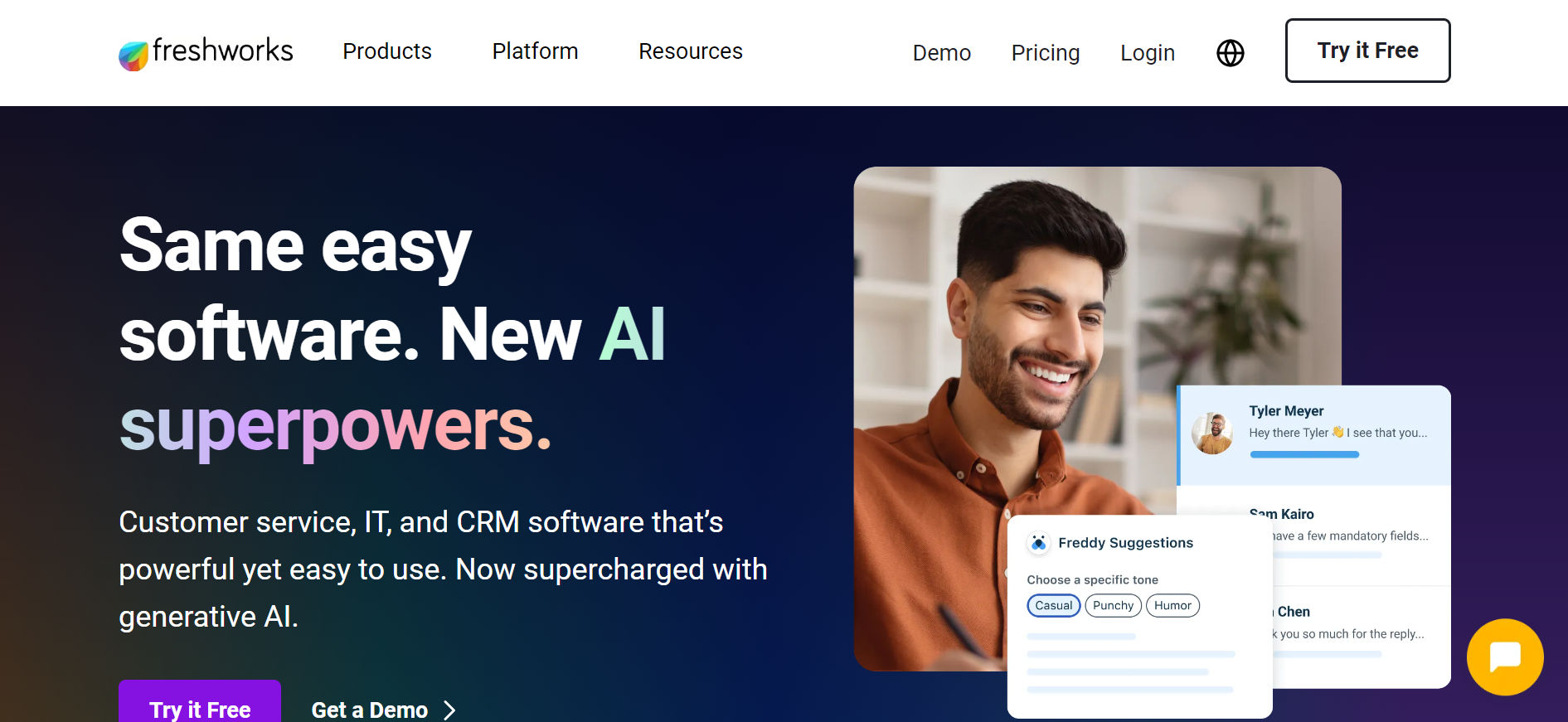The width and height of the screenshot is (1568, 722).
Task: Select the Punchy tone chip
Action: (x=1113, y=606)
